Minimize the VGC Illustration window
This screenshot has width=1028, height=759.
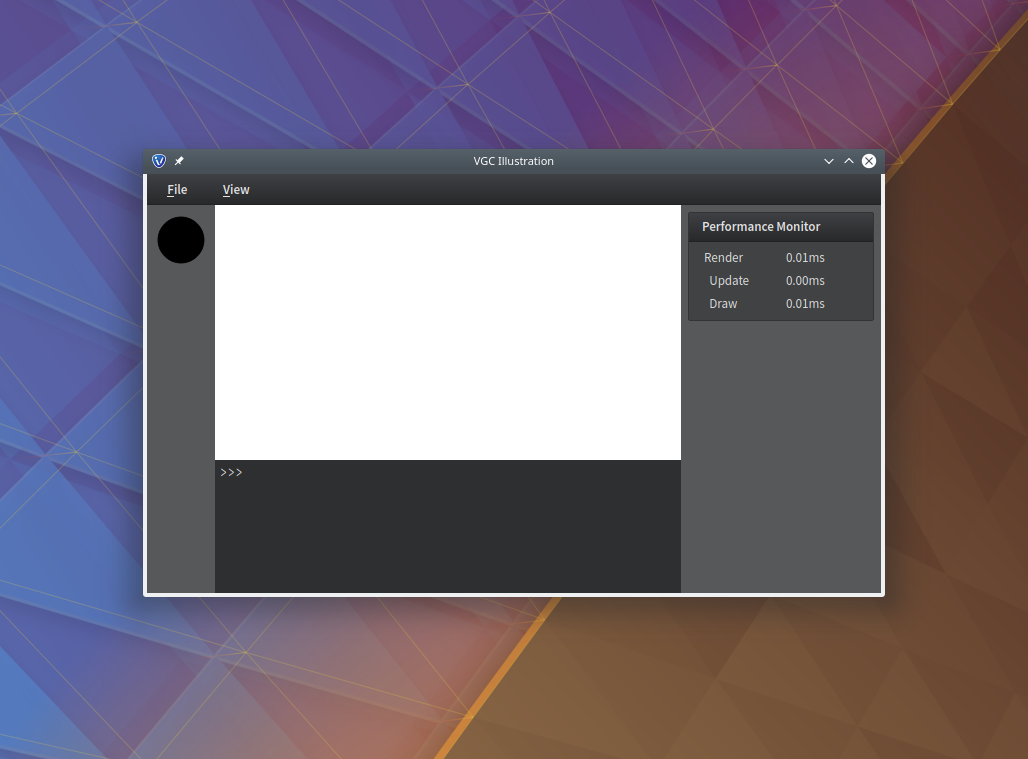tap(829, 161)
